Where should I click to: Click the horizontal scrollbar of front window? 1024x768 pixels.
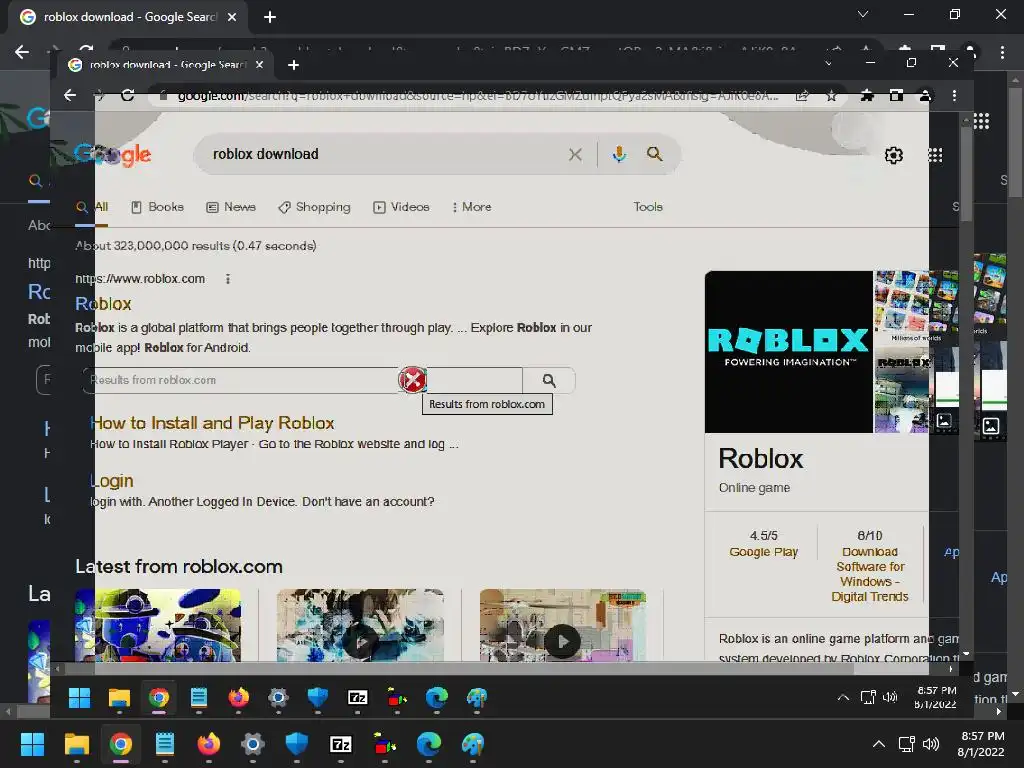click(x=457, y=669)
